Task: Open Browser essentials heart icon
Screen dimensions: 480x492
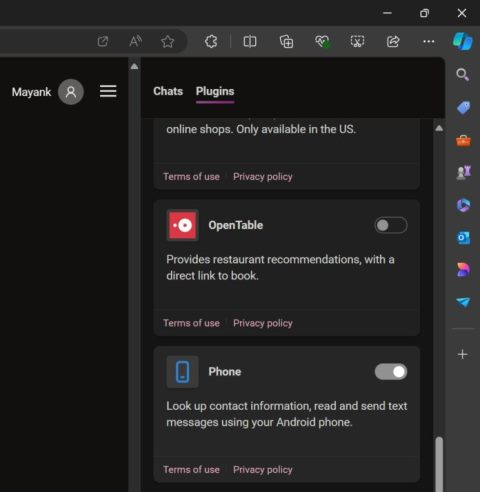Action: click(x=322, y=41)
